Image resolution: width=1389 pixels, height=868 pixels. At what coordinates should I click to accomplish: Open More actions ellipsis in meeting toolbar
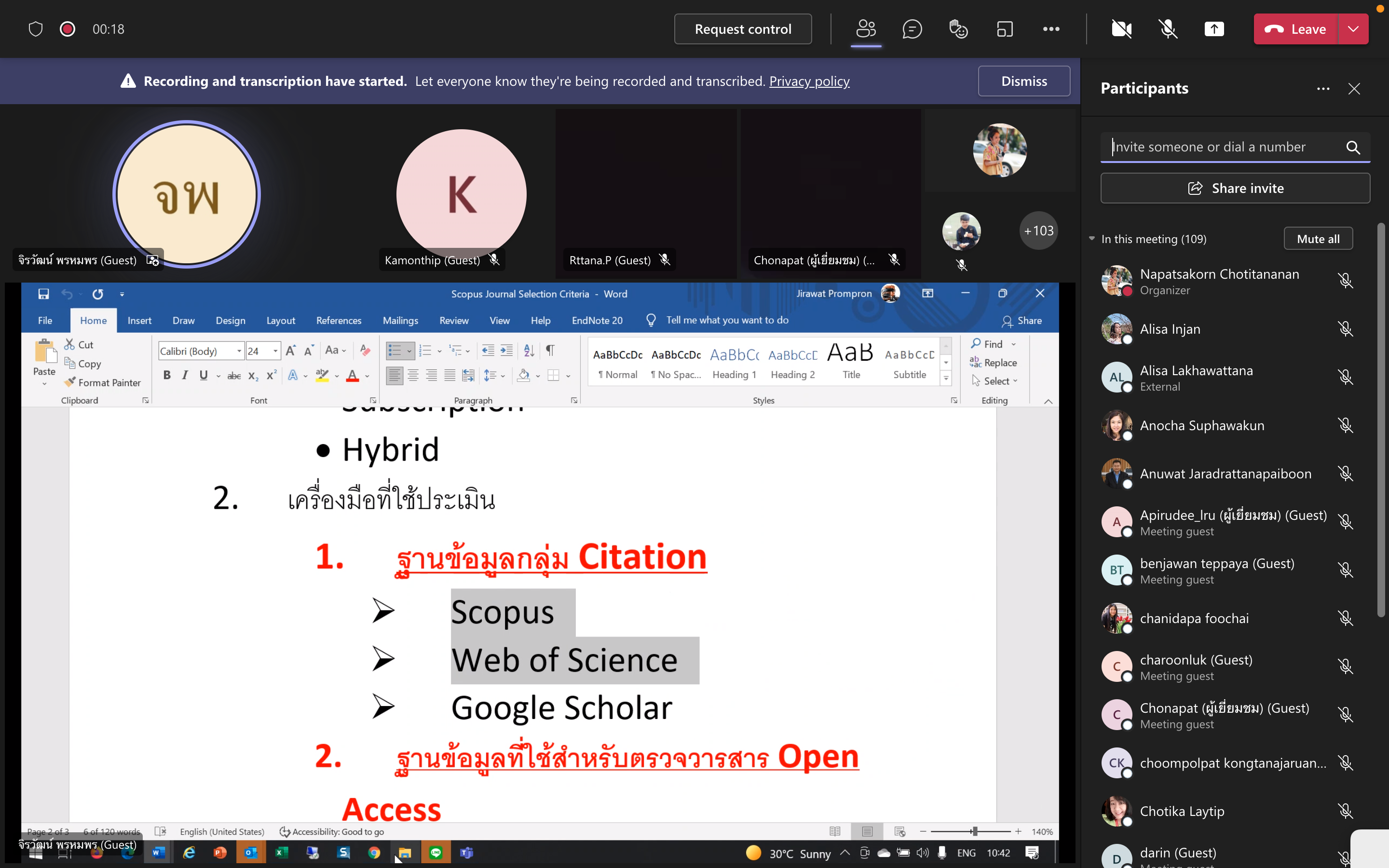(x=1051, y=29)
